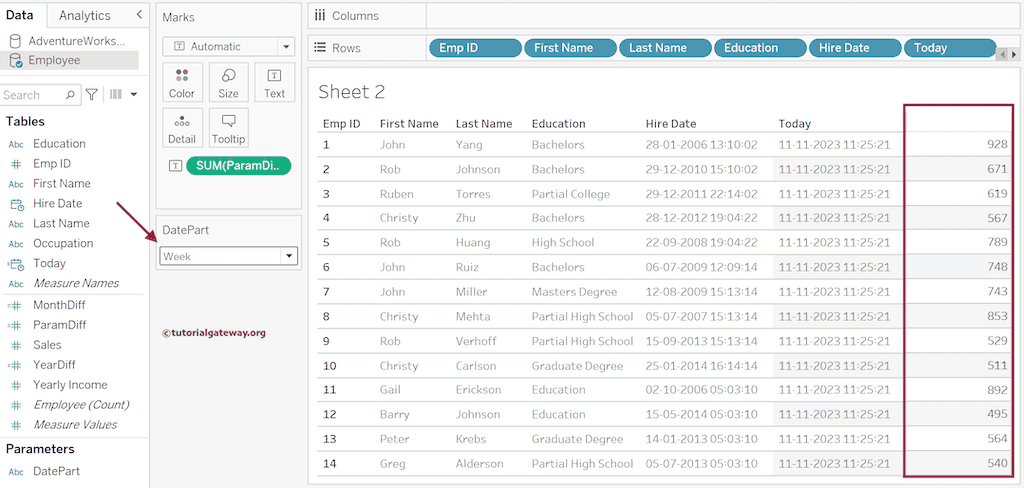Open the mark type Automatic dropdown
1024x488 pixels.
229,46
